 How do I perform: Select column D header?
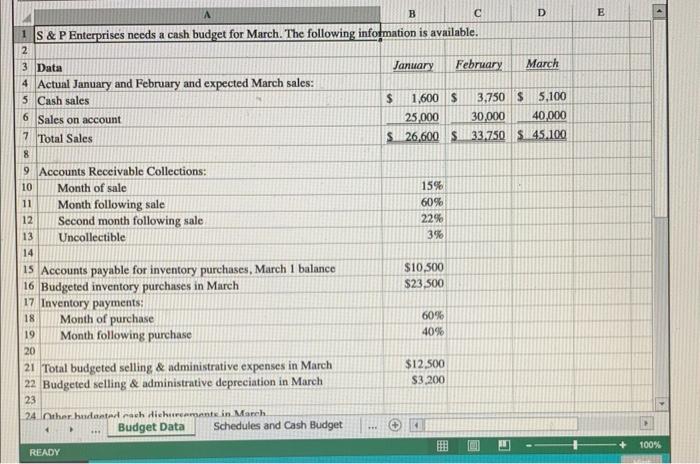point(541,13)
